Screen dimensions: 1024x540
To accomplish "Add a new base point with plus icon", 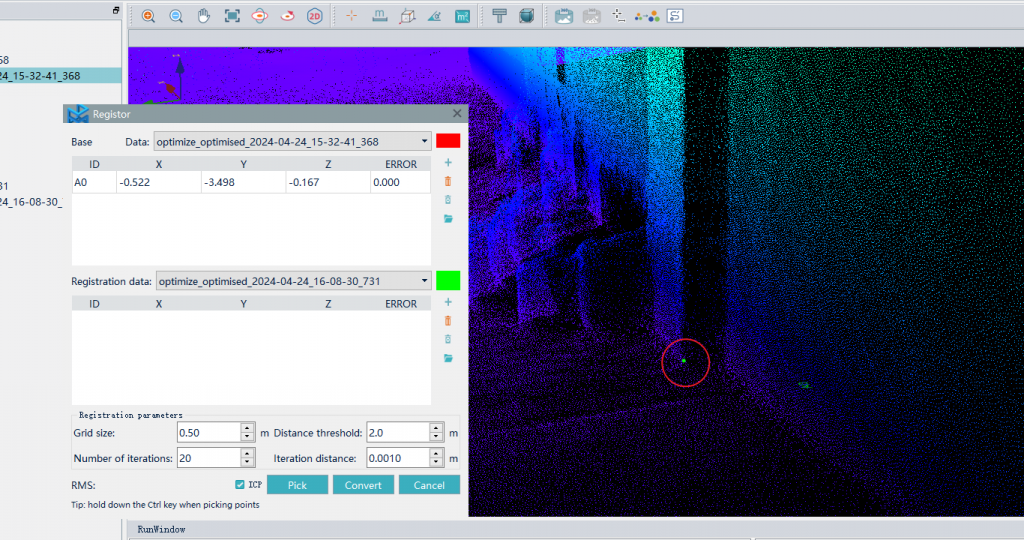I will pyautogui.click(x=448, y=162).
